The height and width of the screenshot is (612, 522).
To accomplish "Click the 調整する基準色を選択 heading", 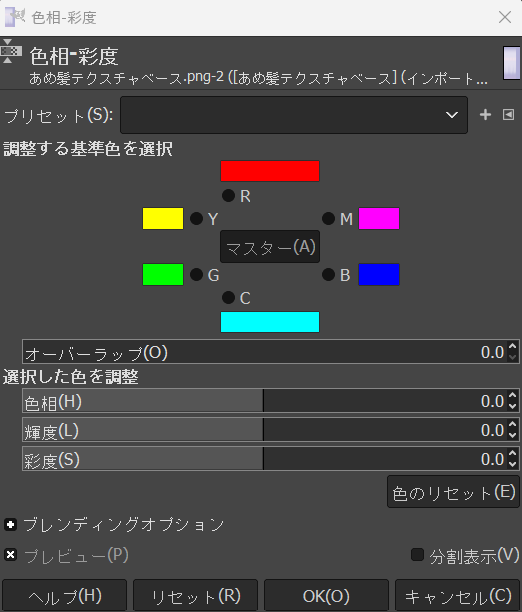I will click(x=88, y=149).
